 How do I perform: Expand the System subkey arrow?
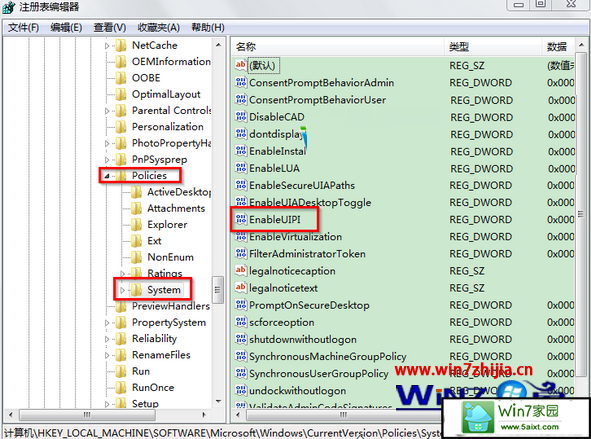pos(122,290)
